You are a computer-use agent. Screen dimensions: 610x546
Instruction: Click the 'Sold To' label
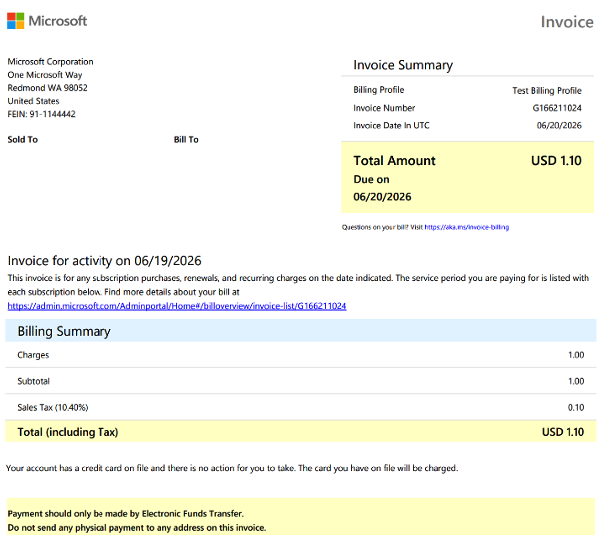[23, 139]
